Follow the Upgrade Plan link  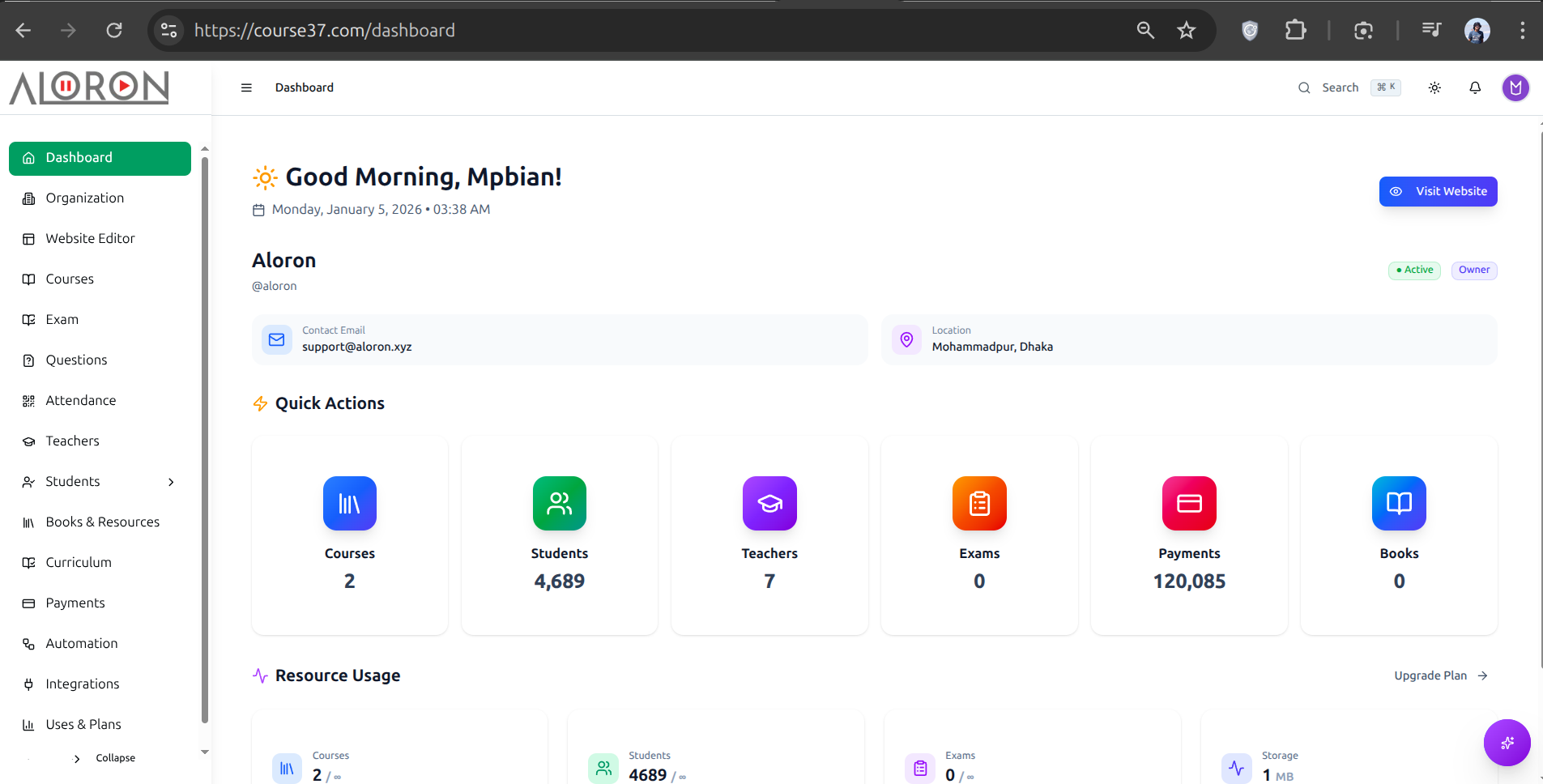pyautogui.click(x=1440, y=675)
